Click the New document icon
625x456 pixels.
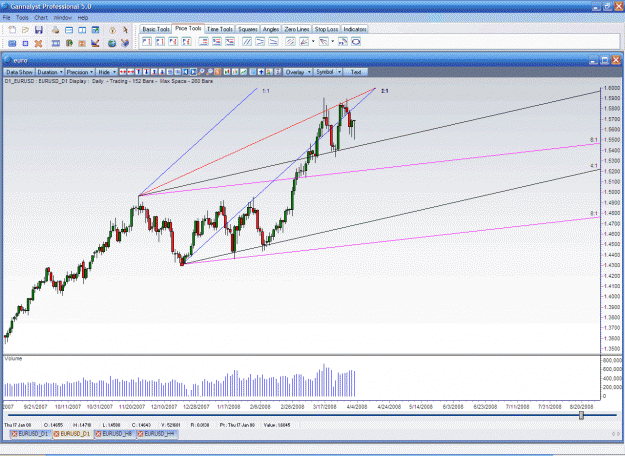coord(12,30)
